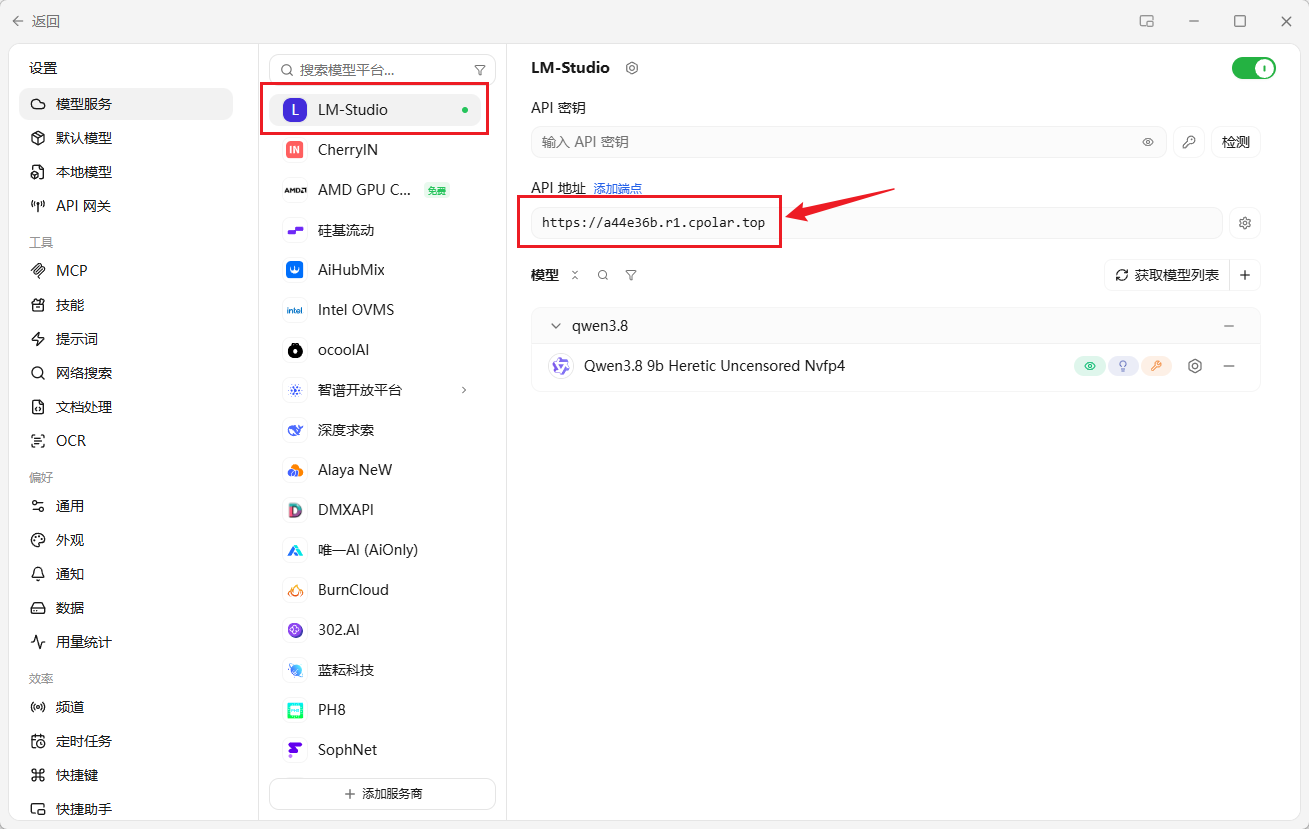The height and width of the screenshot is (829, 1309).
Task: Go to 文档处理 settings
Action: (126, 407)
